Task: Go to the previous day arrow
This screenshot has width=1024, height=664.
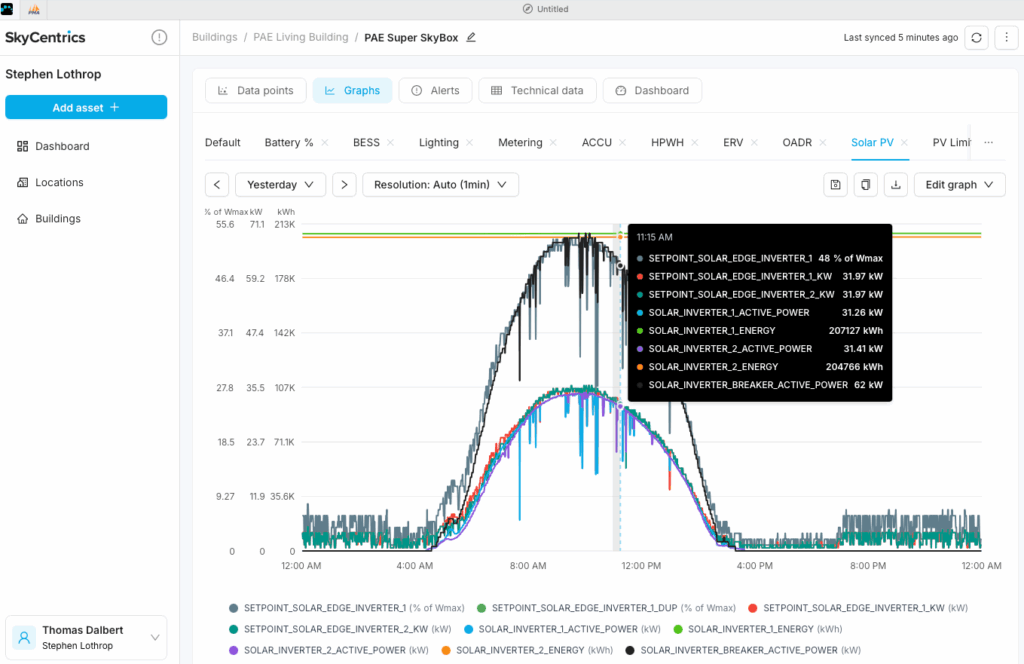Action: [217, 185]
